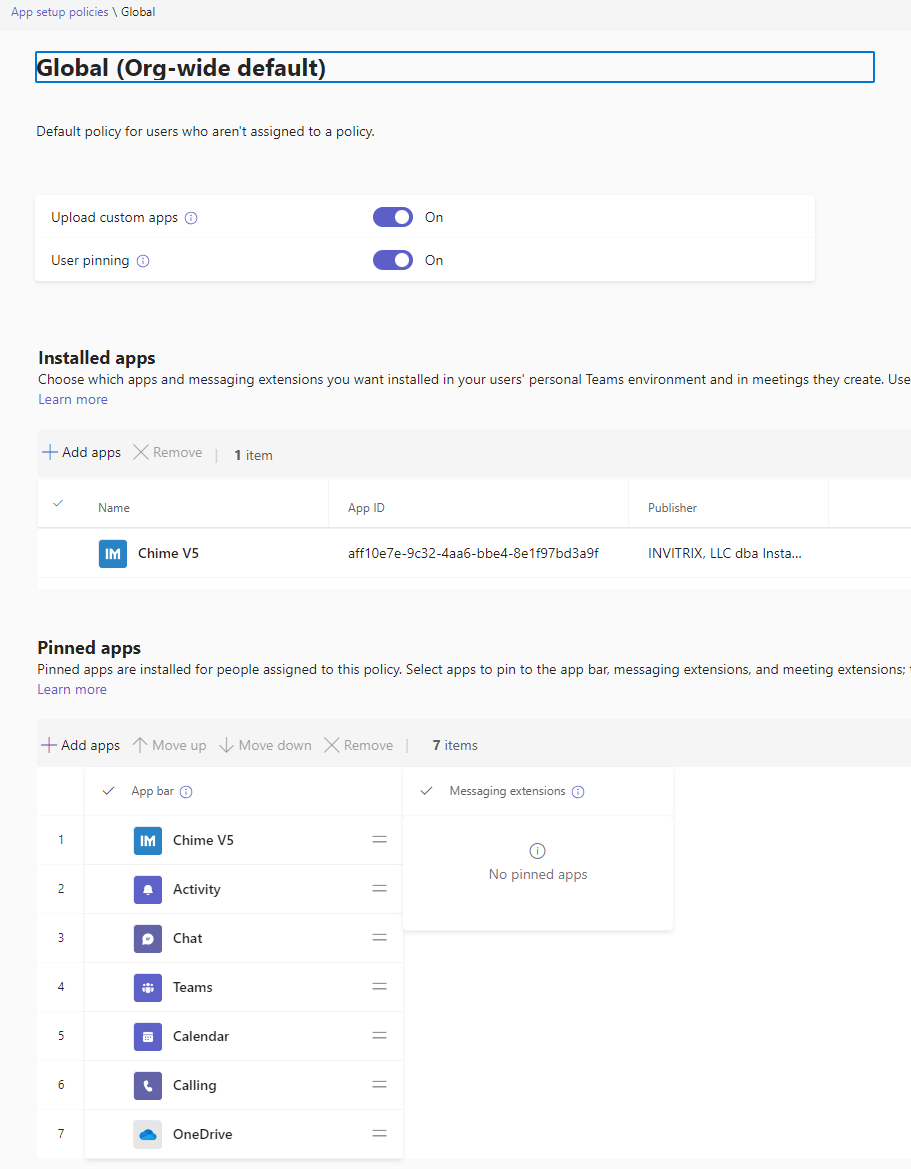Select all Messaging extensions
Viewport: 911px width, 1169px height.
[426, 791]
